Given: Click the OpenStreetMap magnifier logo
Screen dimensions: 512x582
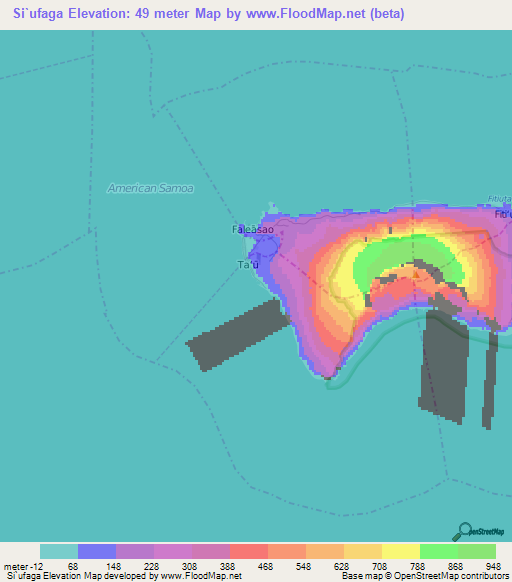Looking at the screenshot, I should [x=478, y=532].
